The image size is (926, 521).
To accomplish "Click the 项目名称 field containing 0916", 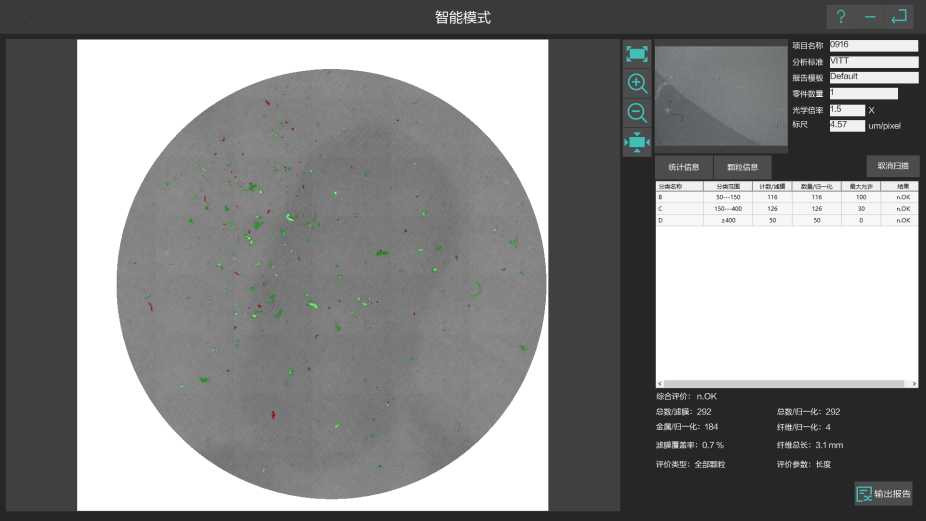I will 873,45.
